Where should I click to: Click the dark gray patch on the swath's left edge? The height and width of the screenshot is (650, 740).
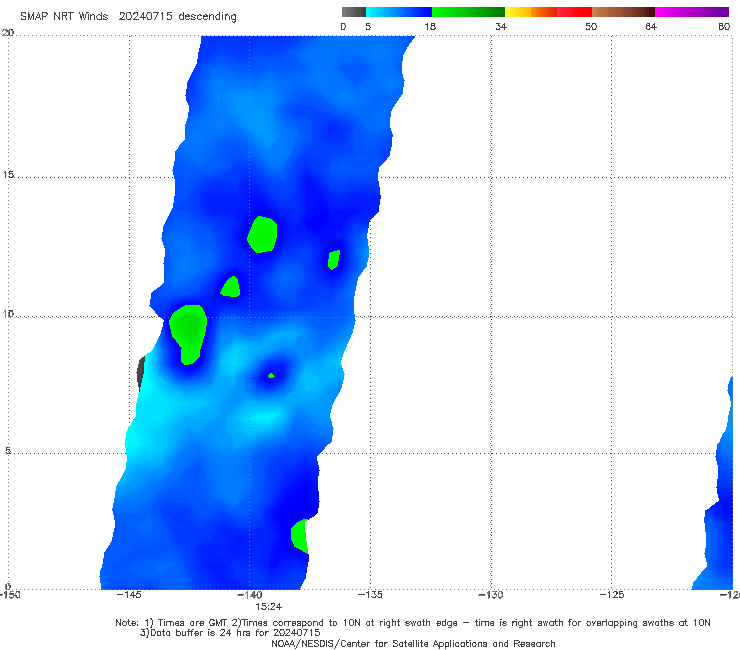[x=141, y=373]
